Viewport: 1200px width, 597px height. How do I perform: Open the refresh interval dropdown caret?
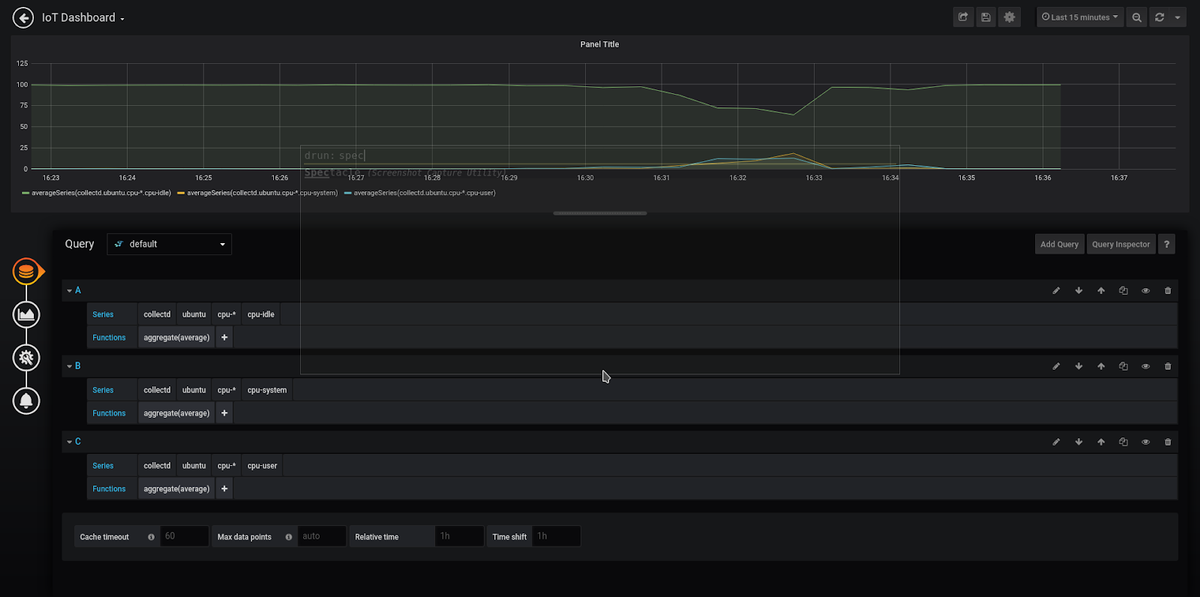tap(1180, 17)
